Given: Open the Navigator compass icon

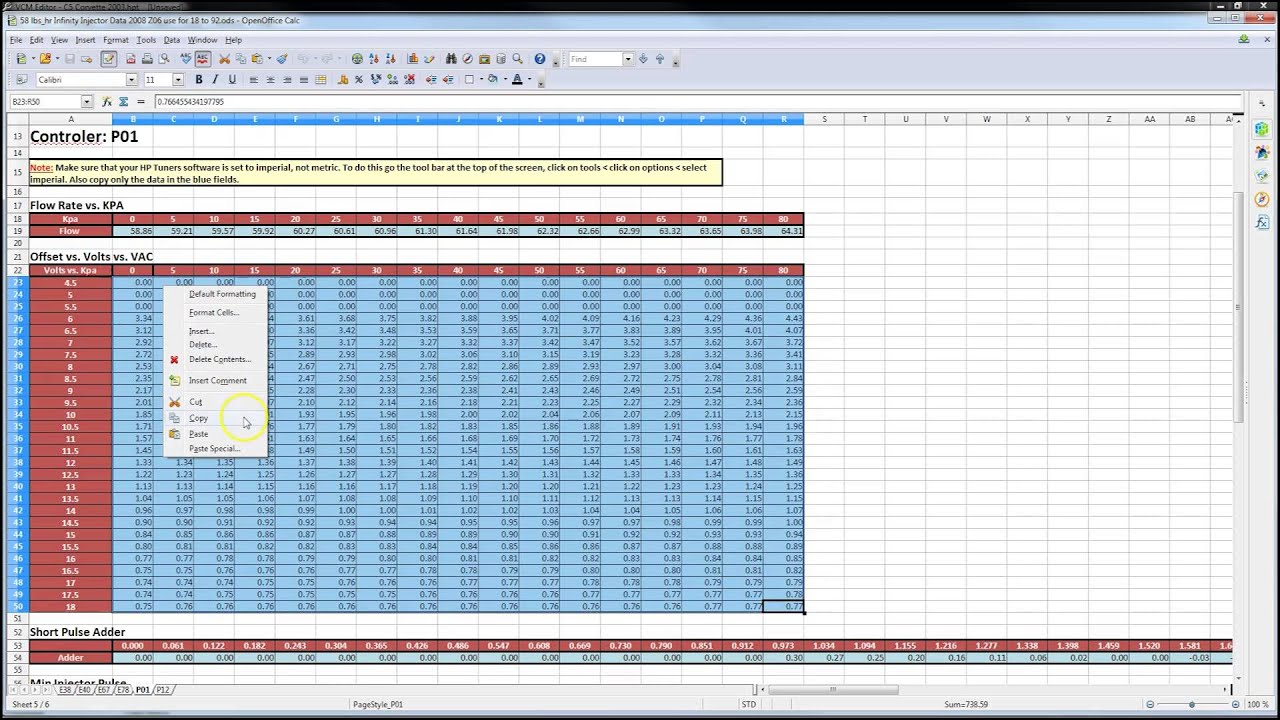Looking at the screenshot, I should [467, 59].
